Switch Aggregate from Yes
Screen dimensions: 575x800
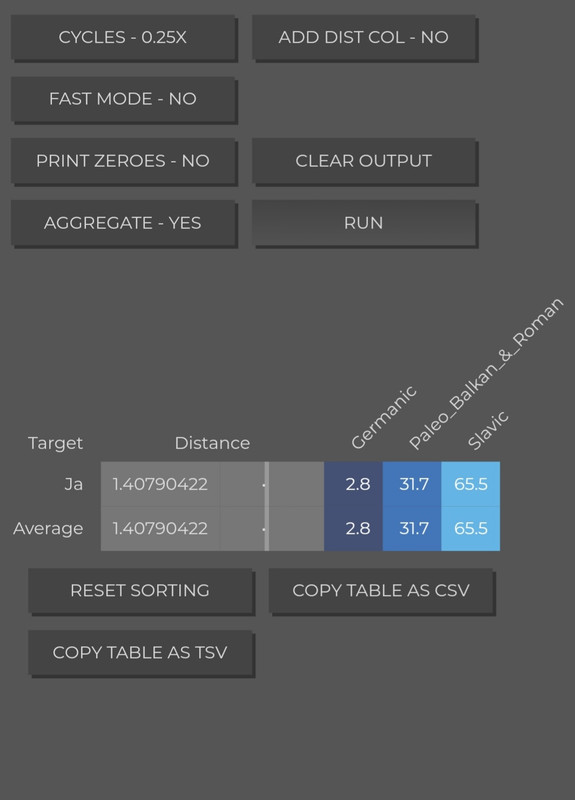tap(123, 223)
